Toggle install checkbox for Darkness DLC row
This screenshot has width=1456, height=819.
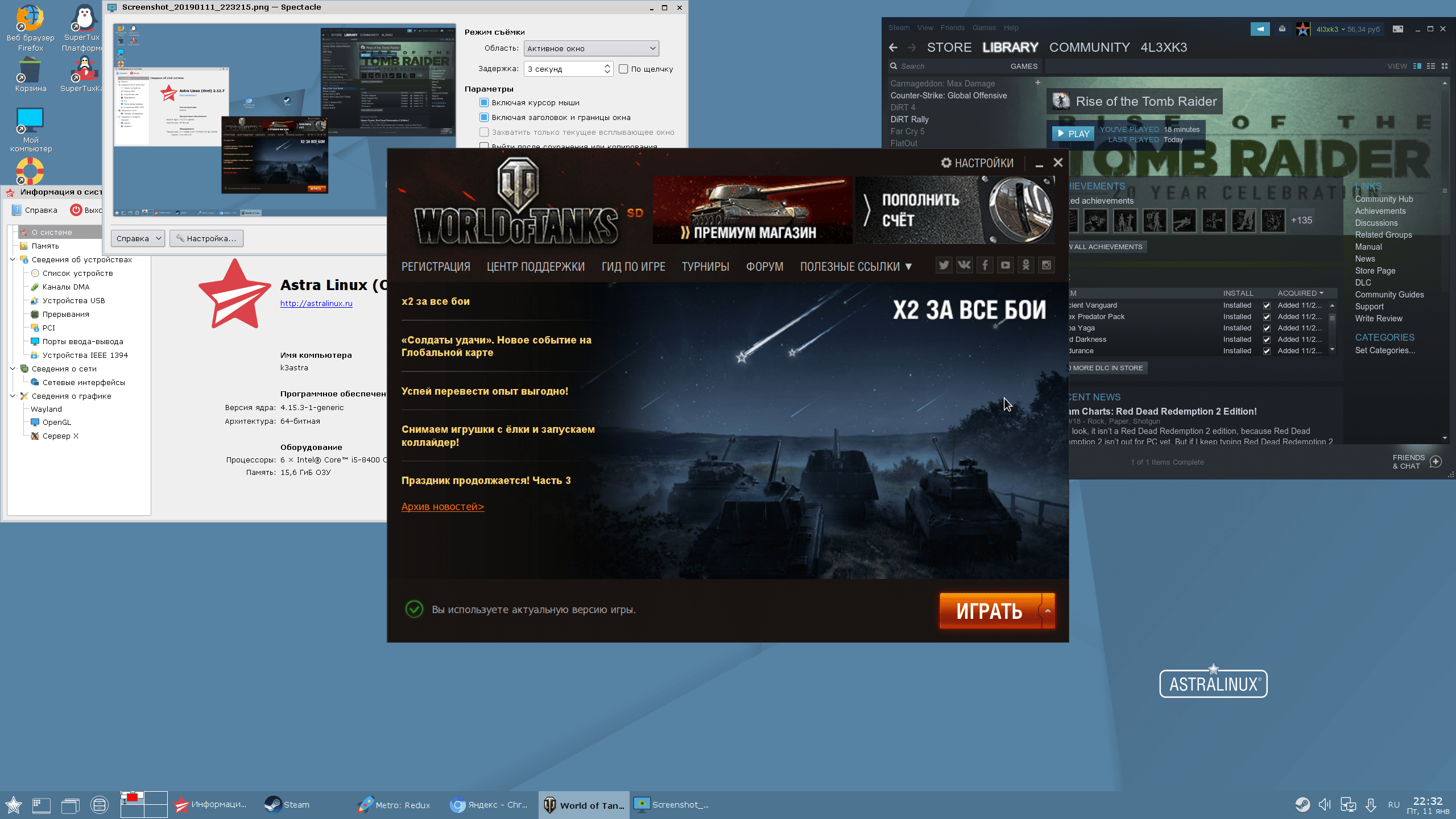(1267, 340)
